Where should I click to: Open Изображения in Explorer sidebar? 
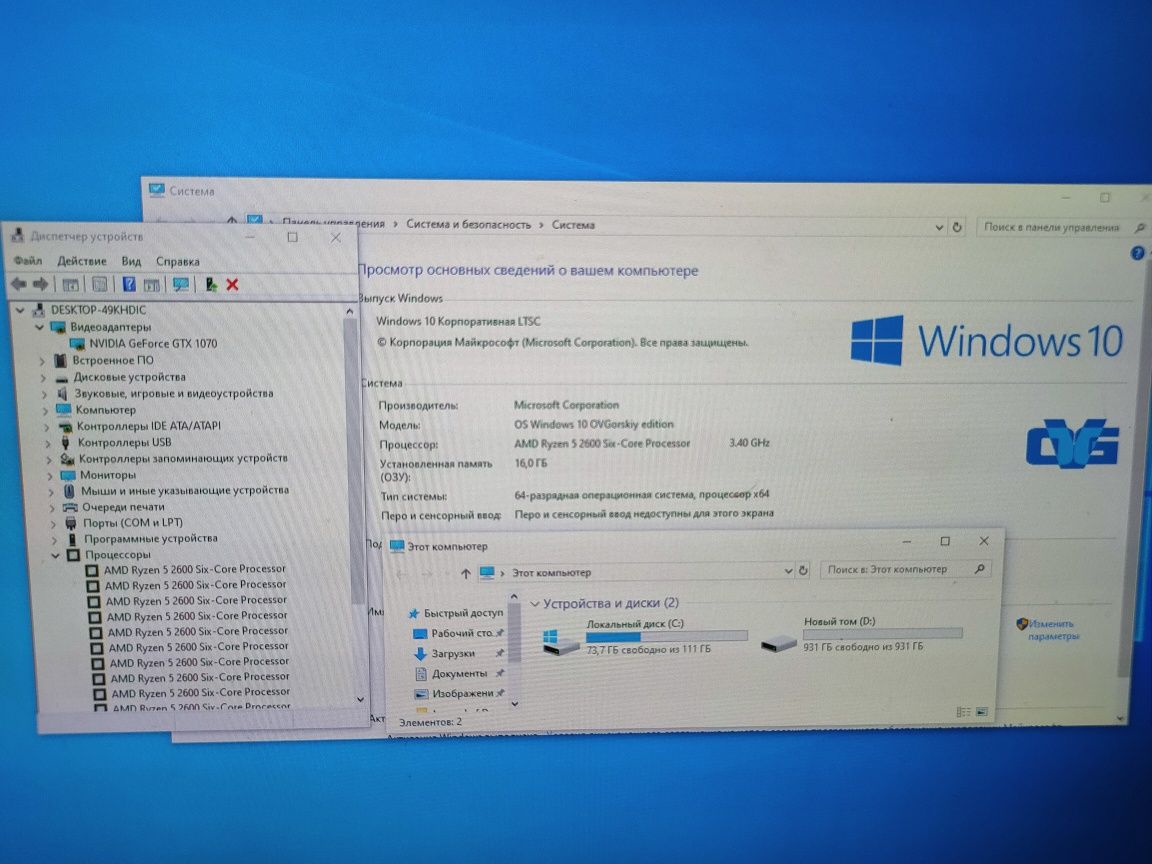click(x=463, y=694)
